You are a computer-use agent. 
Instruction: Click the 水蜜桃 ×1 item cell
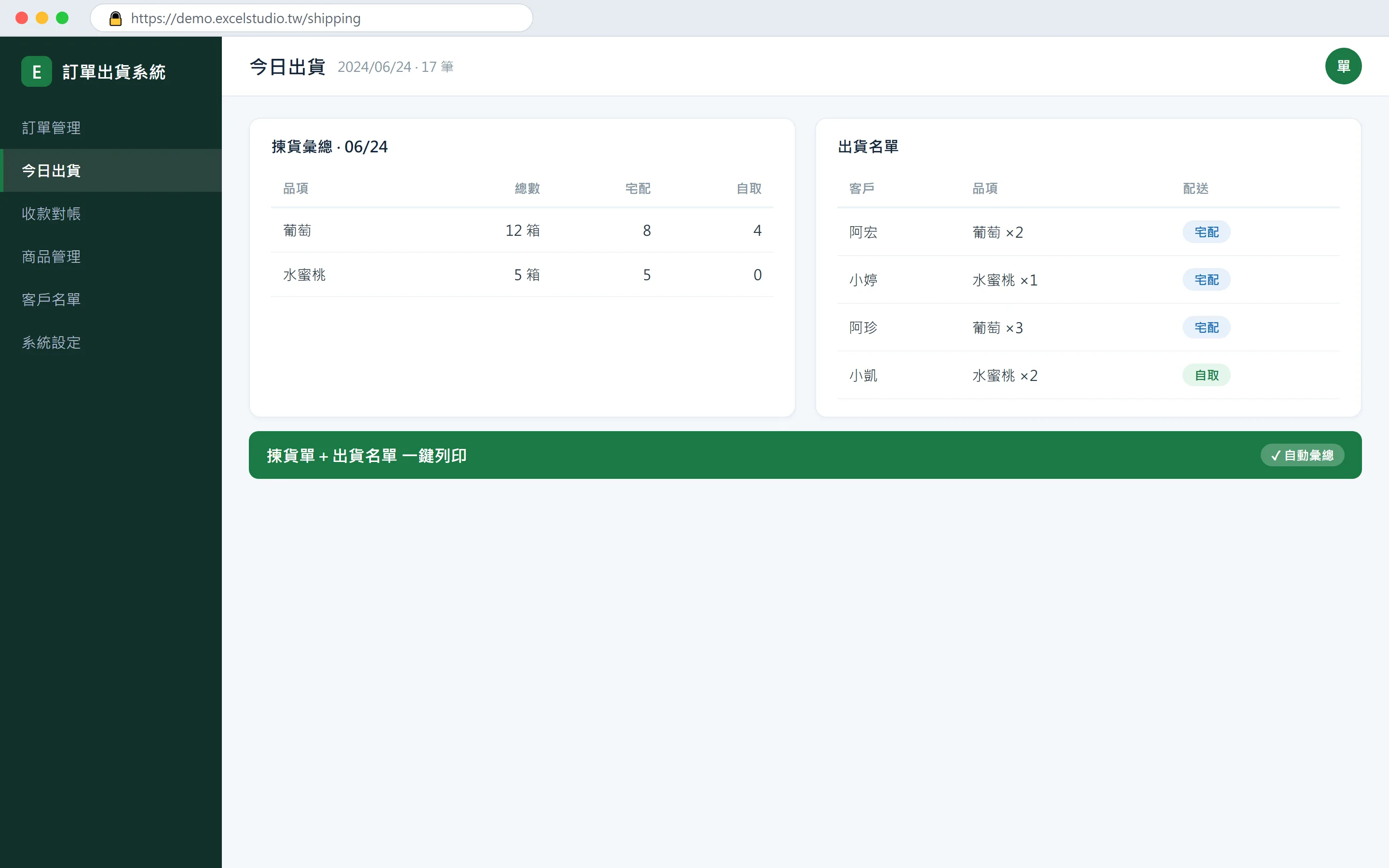click(x=1005, y=280)
